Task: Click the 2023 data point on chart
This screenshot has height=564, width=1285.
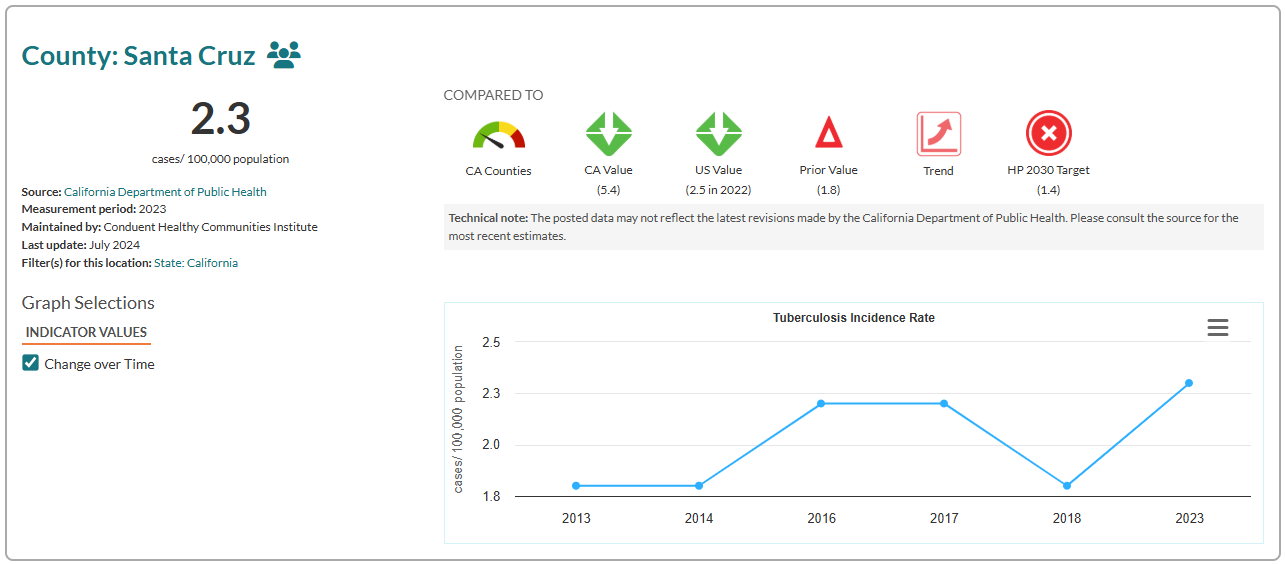Action: click(1188, 383)
